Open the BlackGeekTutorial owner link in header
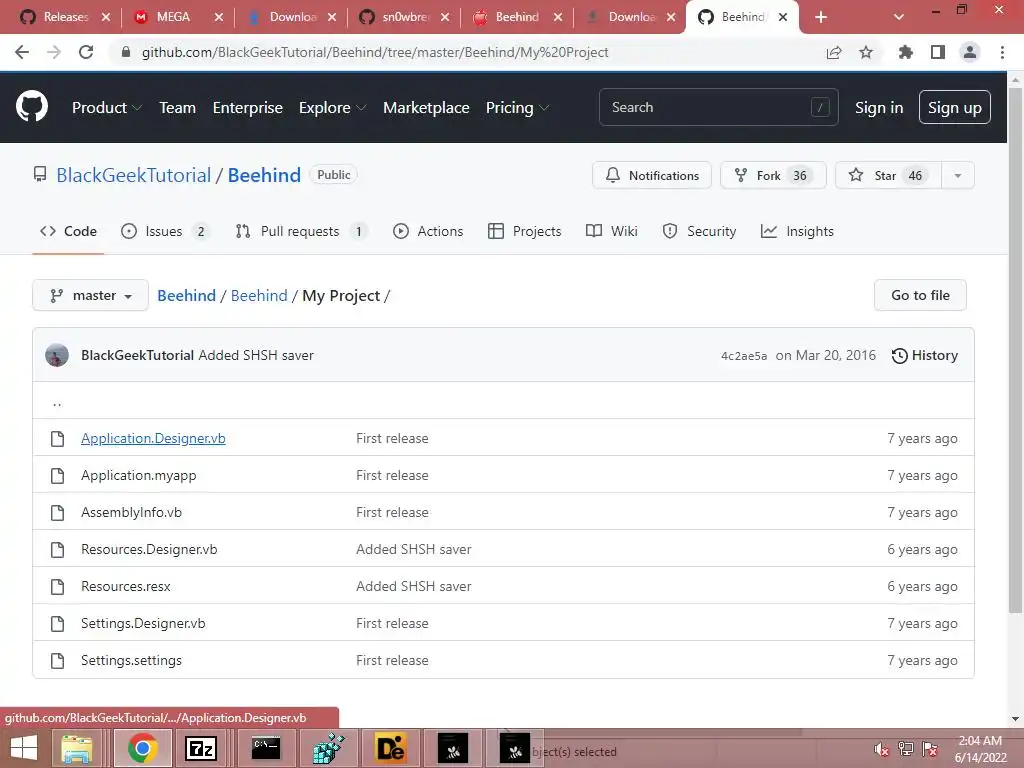The height and width of the screenshot is (768, 1024). coord(133,175)
